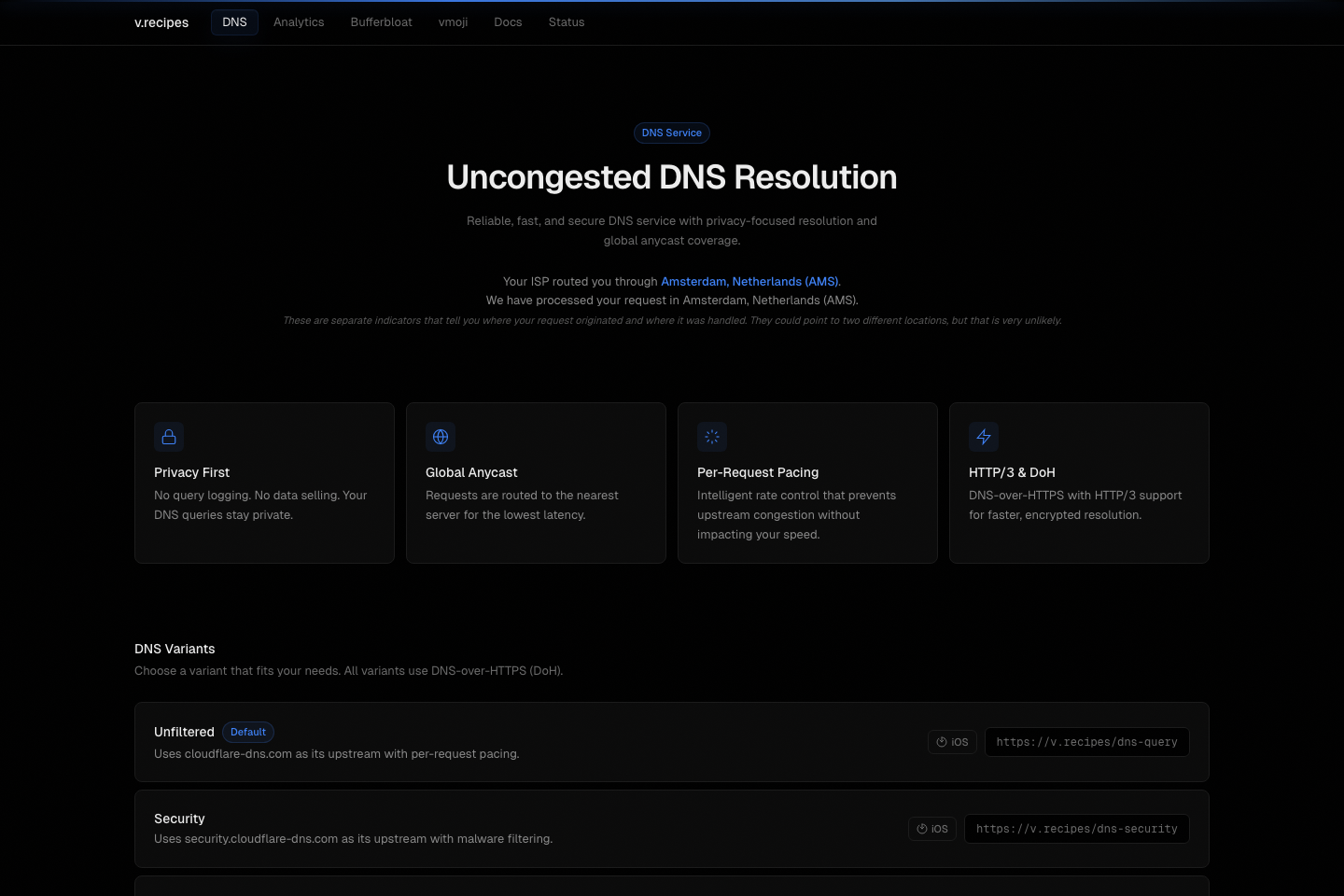Image resolution: width=1344 pixels, height=896 pixels.
Task: Click the Amsterdam, Netherlands (AMS) link
Action: pyautogui.click(x=749, y=281)
